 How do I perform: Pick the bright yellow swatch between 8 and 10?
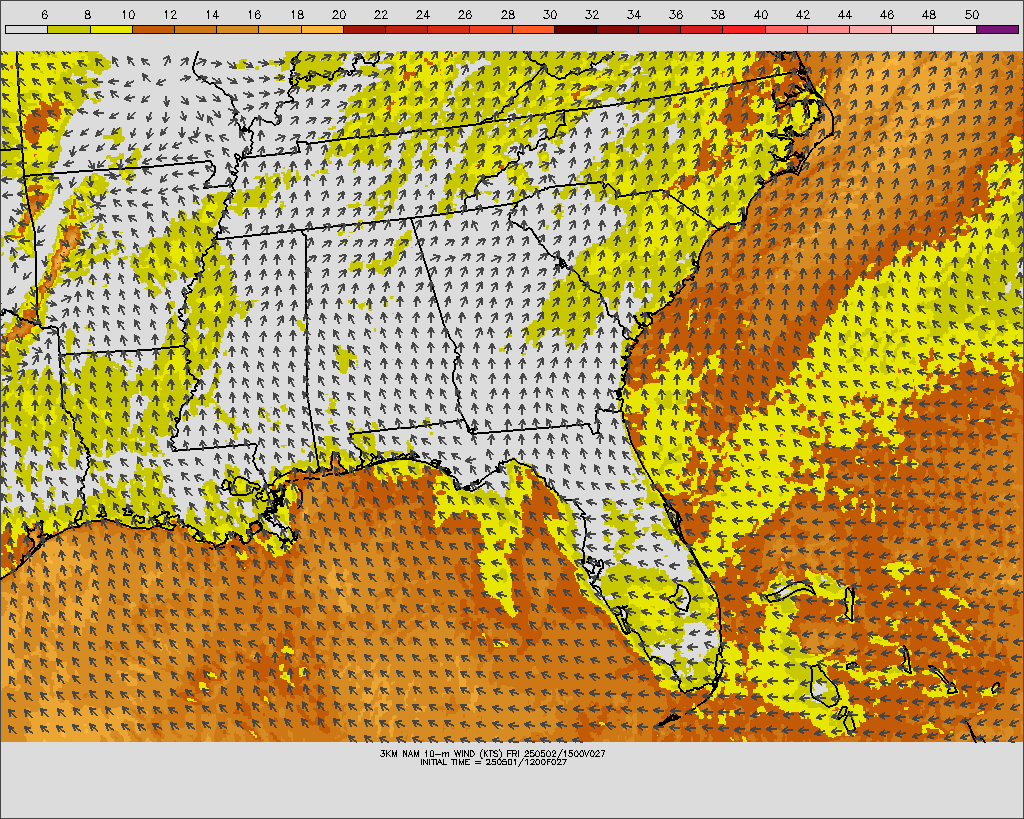[111, 29]
